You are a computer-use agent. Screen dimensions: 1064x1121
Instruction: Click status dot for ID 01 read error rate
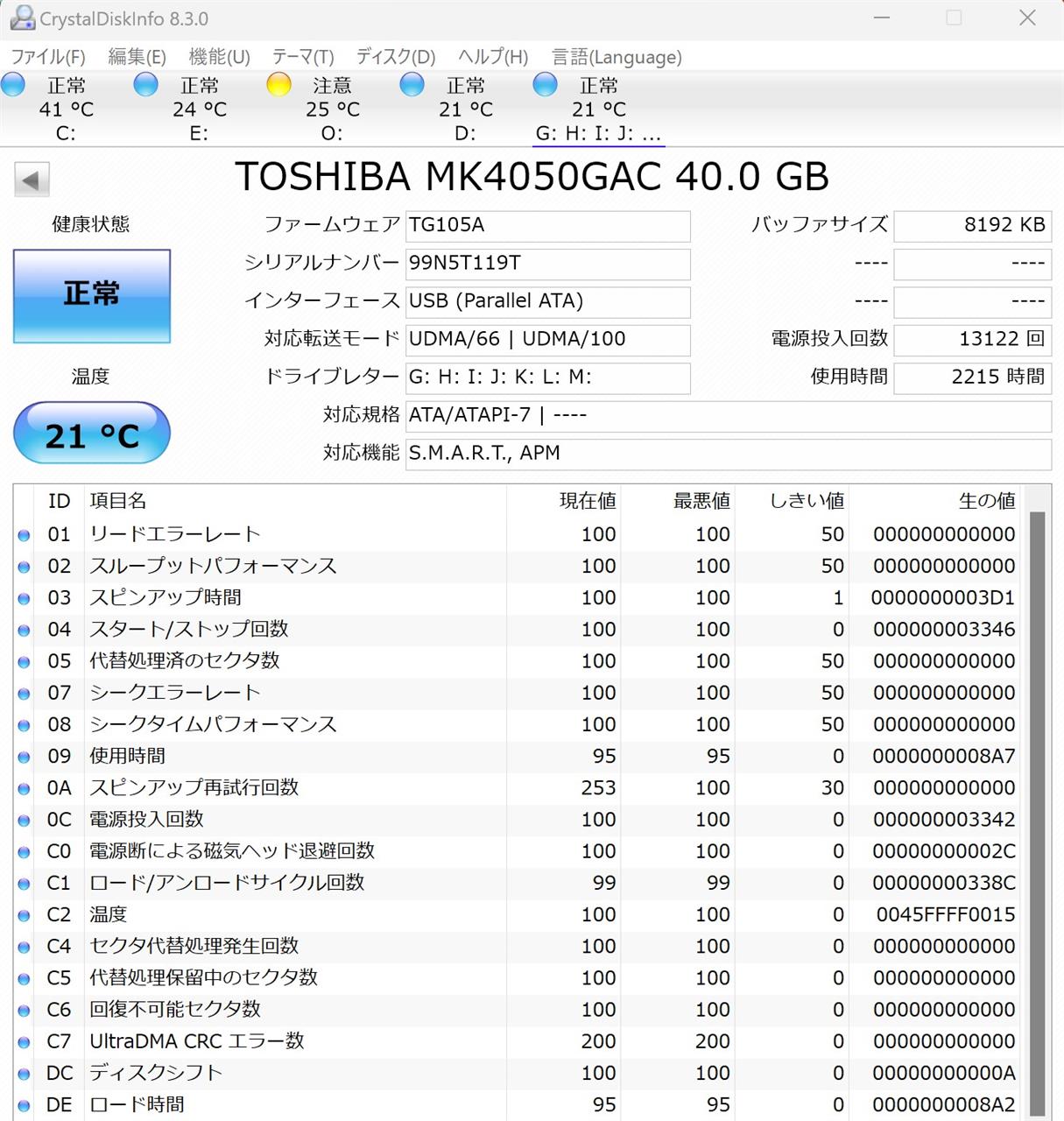24,535
